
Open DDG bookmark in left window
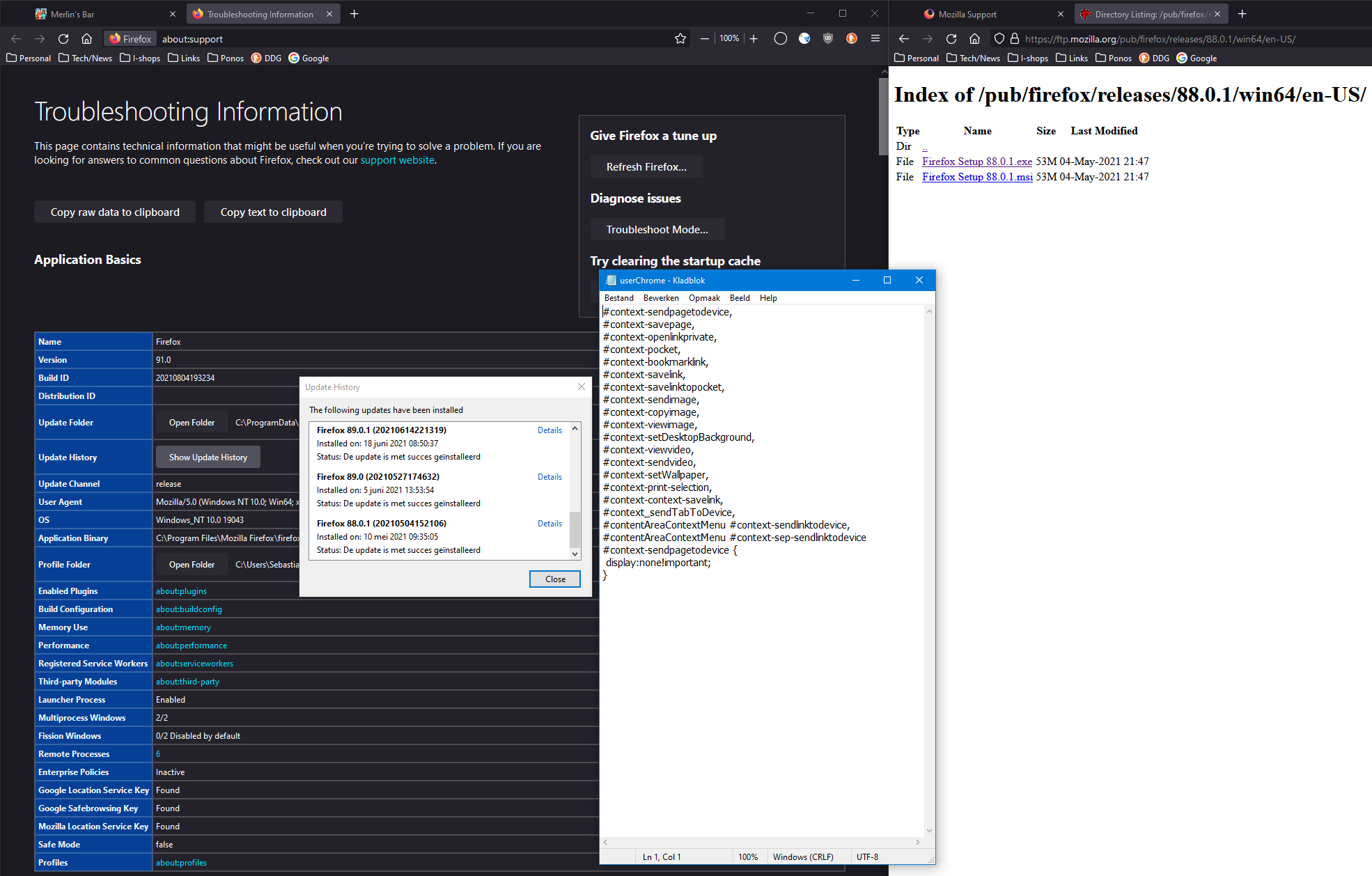click(x=266, y=58)
